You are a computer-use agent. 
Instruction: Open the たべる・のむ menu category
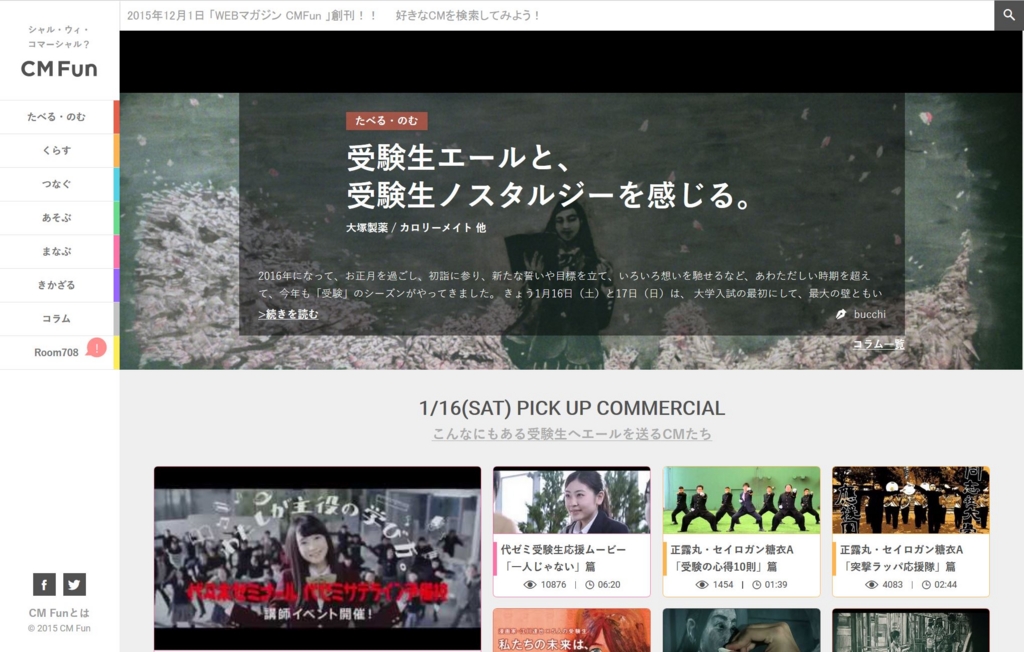(x=59, y=117)
